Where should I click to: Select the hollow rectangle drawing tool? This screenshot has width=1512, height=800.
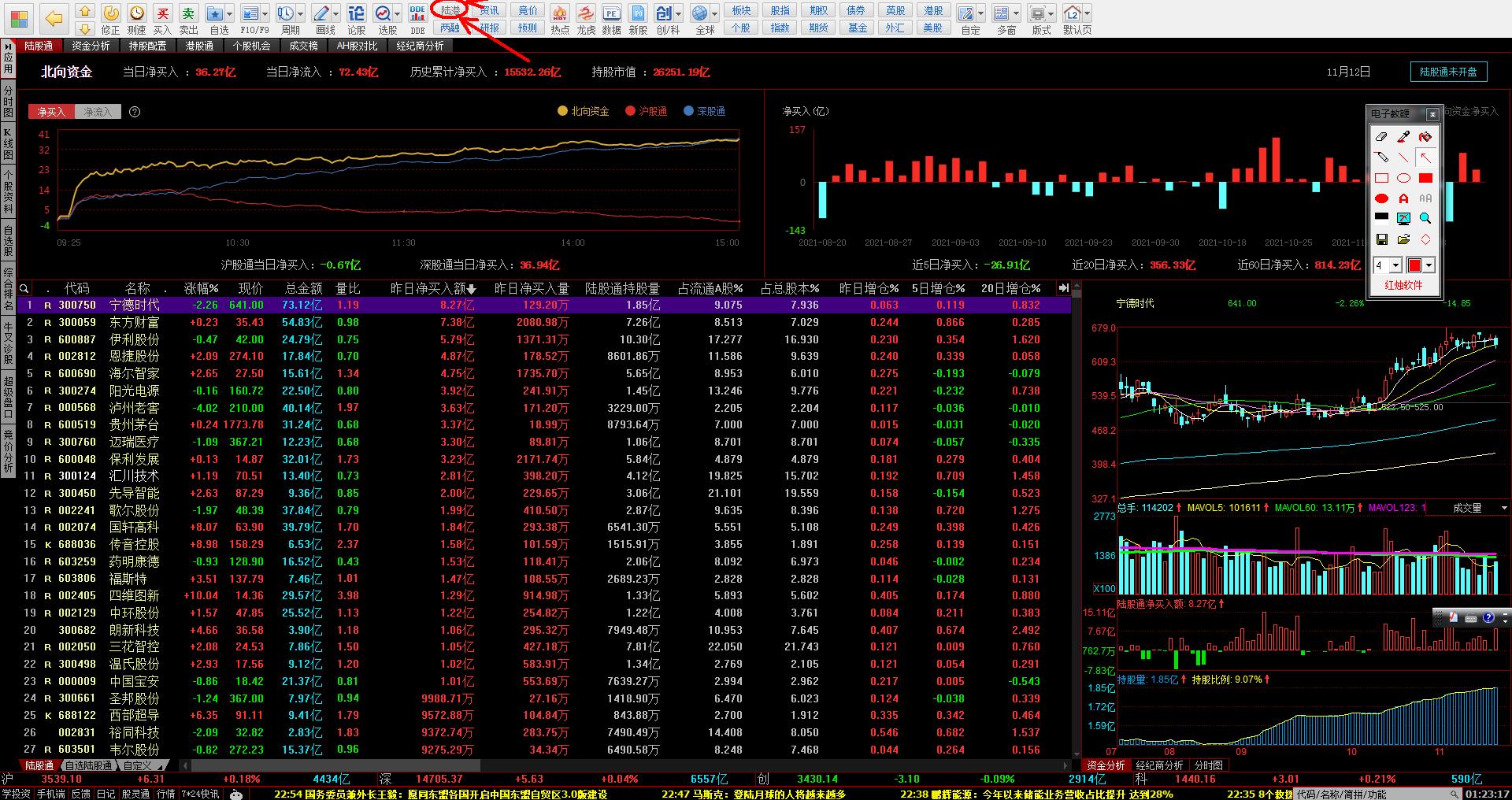(1381, 178)
